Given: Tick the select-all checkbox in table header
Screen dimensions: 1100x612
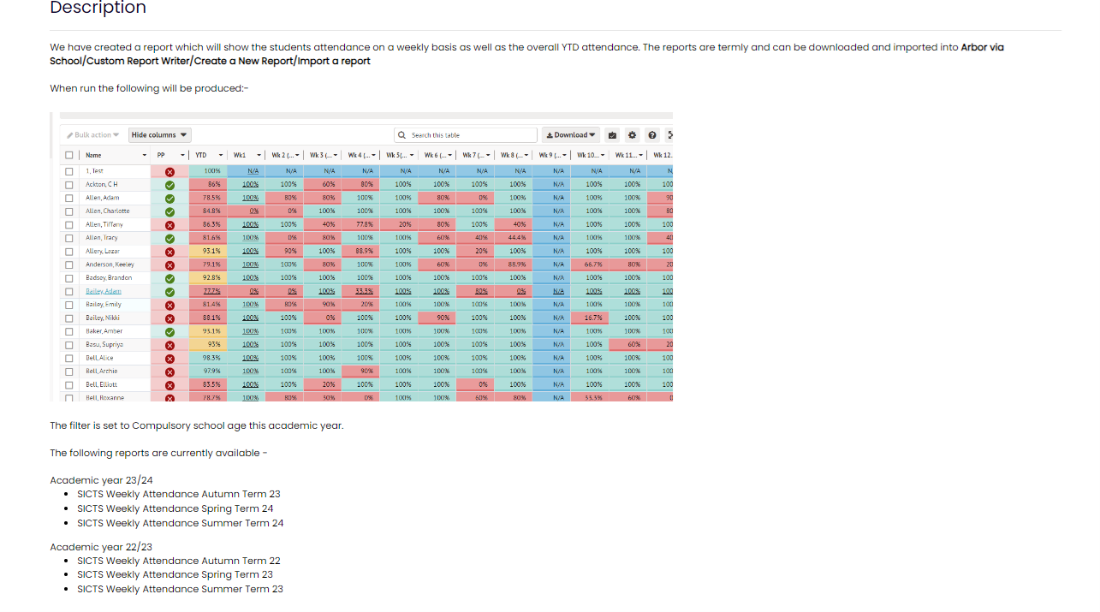Looking at the screenshot, I should (x=69, y=155).
